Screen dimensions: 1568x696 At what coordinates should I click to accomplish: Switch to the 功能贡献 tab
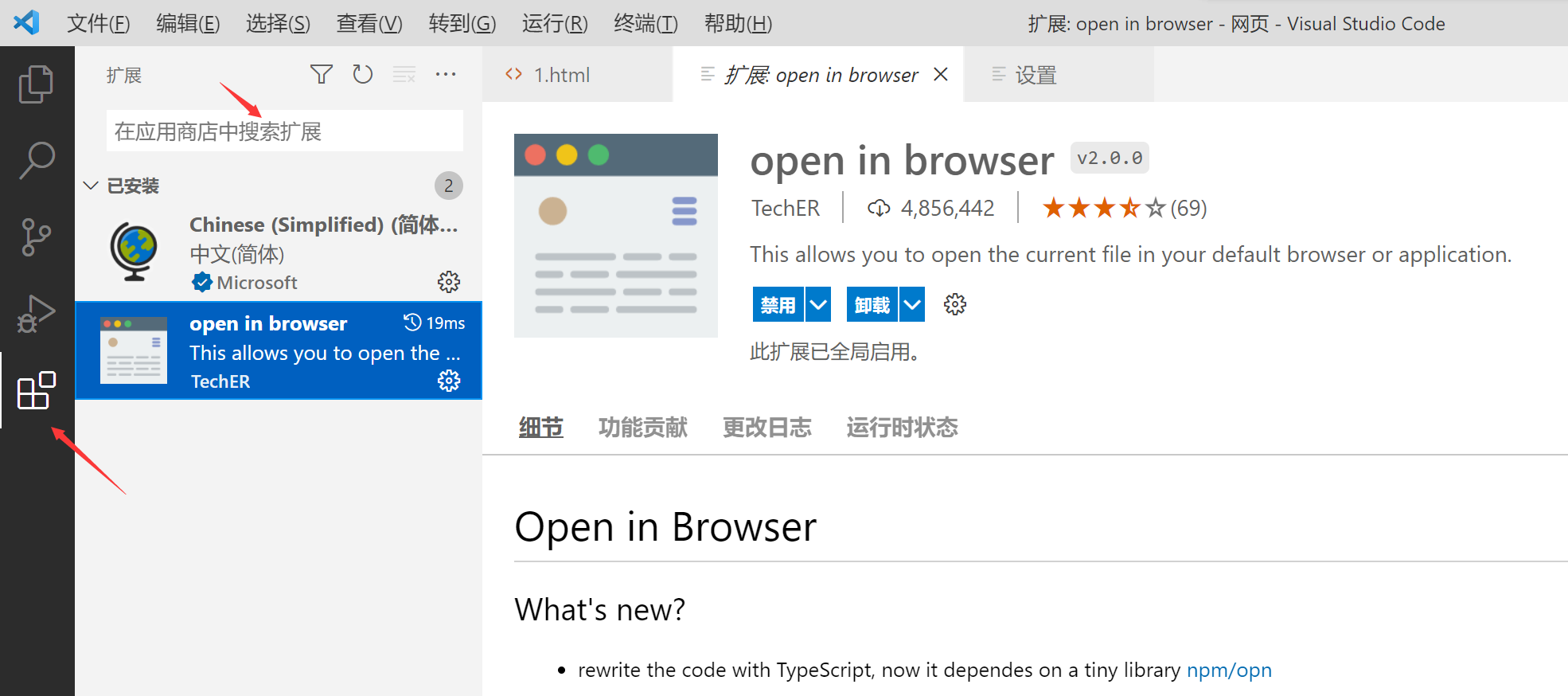click(643, 428)
